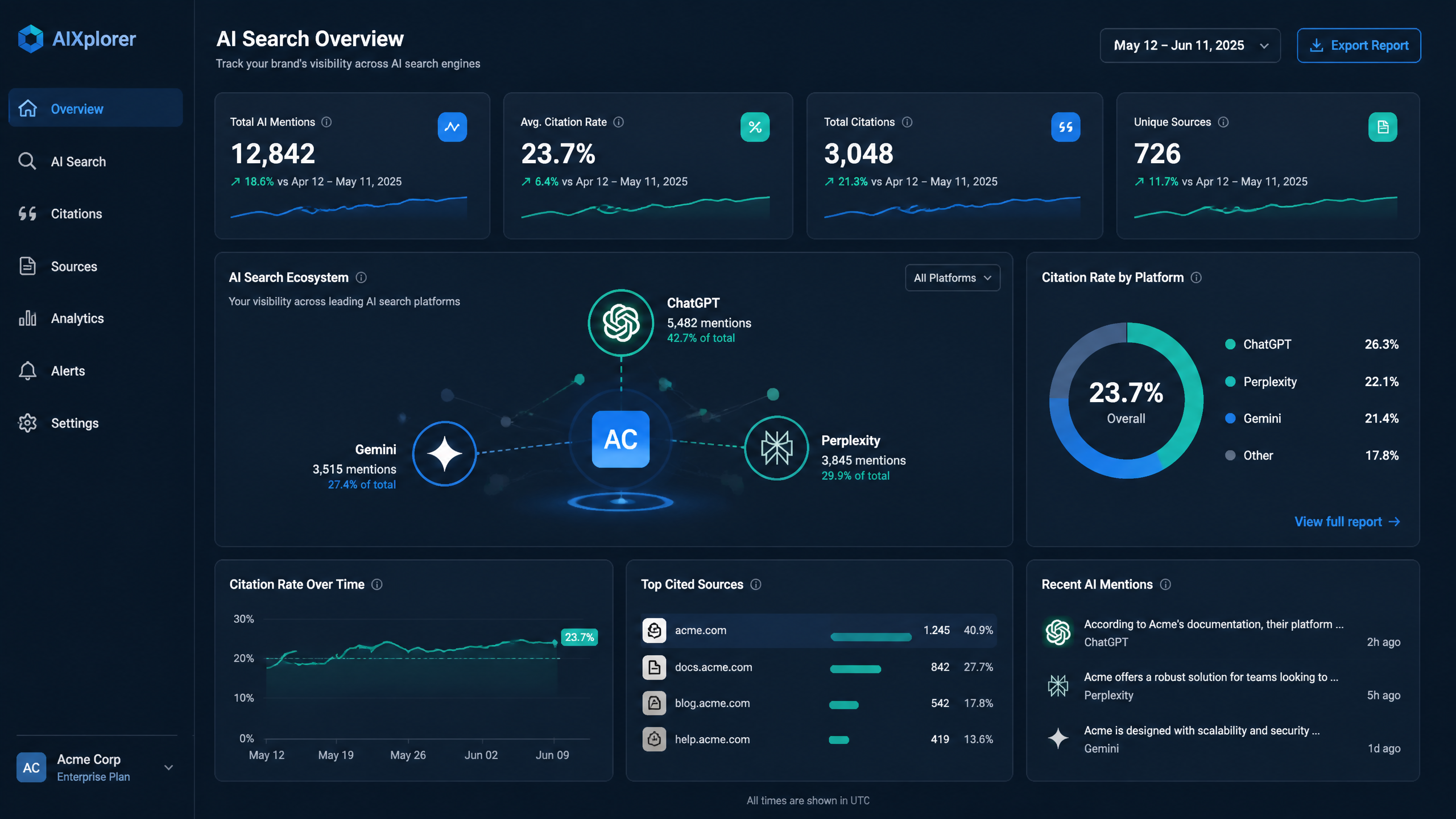
Task: Click the 29.9% of total Perplexity text
Action: 855,475
